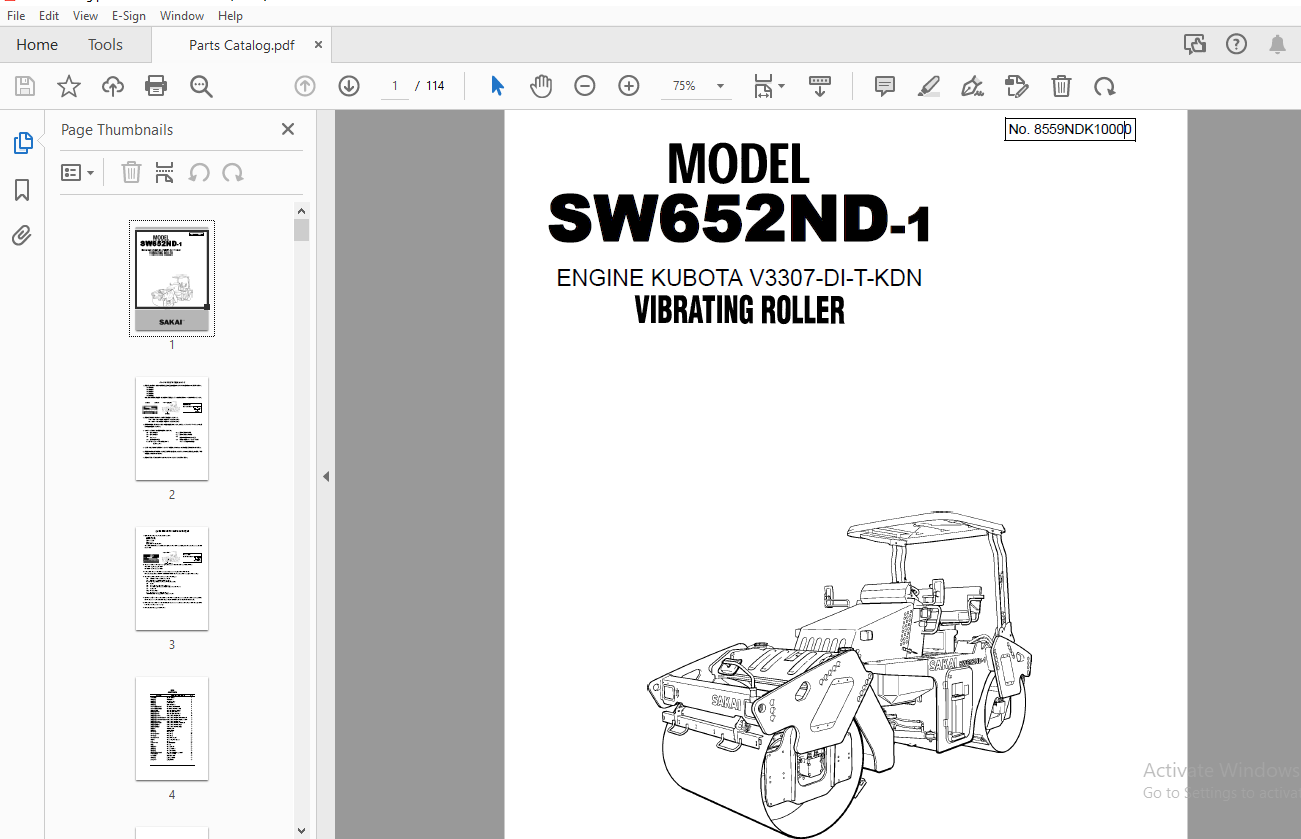1301x839 pixels.
Task: Select page 4 thumbnail
Action: (172, 729)
